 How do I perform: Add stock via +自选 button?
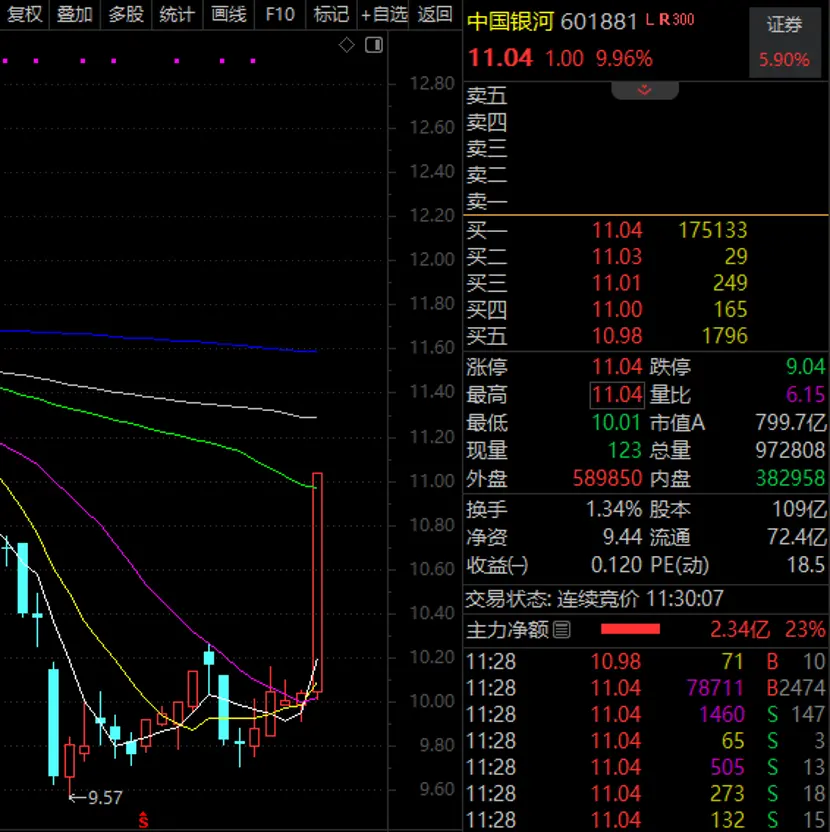[385, 14]
